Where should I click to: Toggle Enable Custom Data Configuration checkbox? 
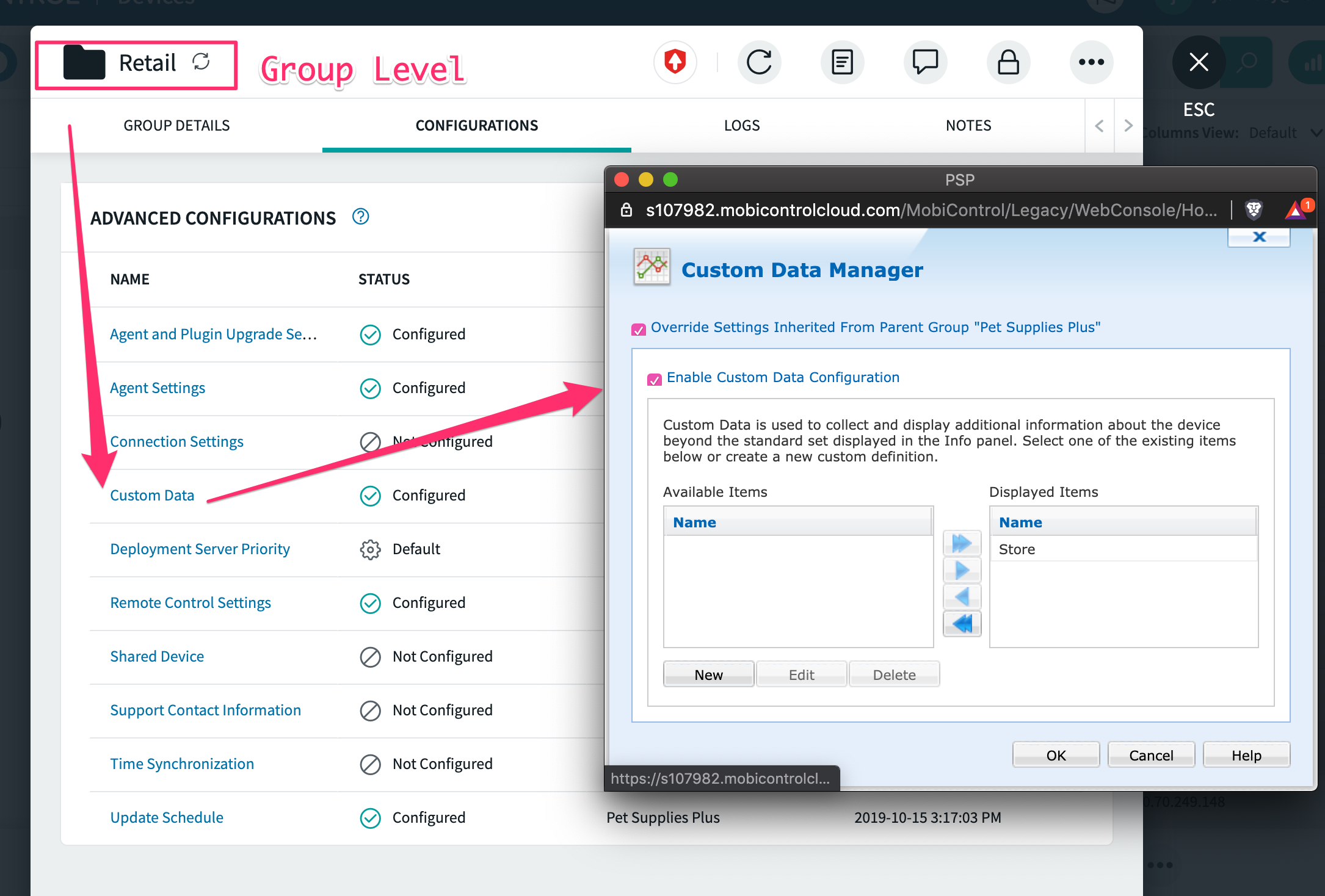click(654, 380)
